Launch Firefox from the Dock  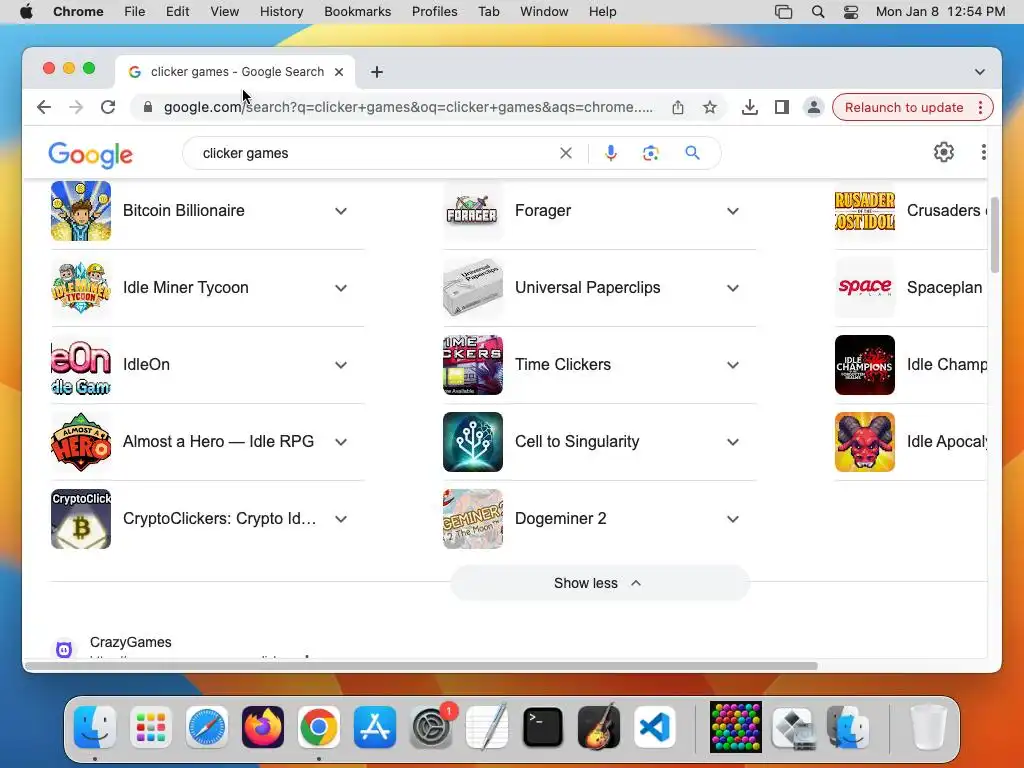pyautogui.click(x=263, y=727)
